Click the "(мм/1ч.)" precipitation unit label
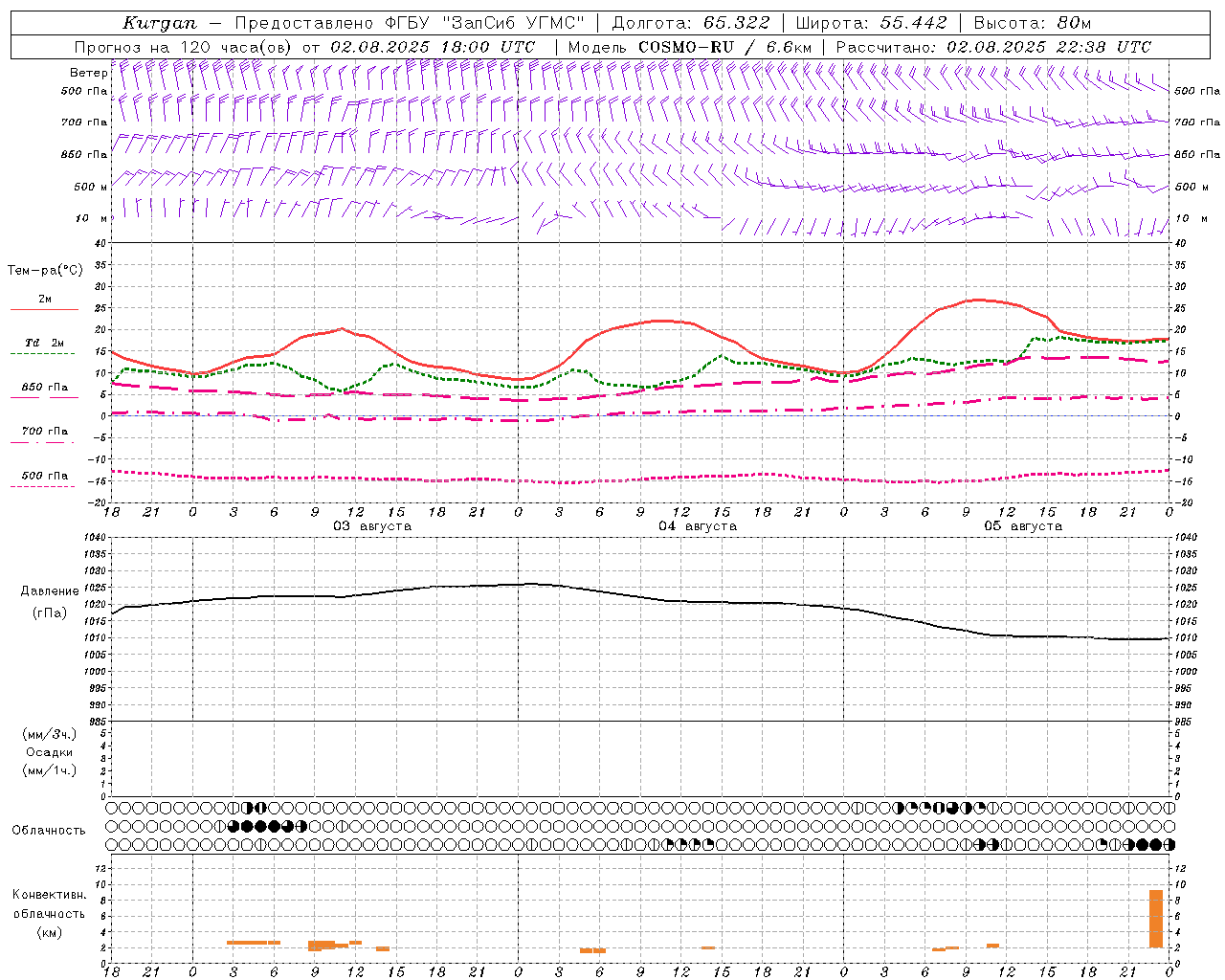Screen dimensions: 1225x980 [x=50, y=770]
